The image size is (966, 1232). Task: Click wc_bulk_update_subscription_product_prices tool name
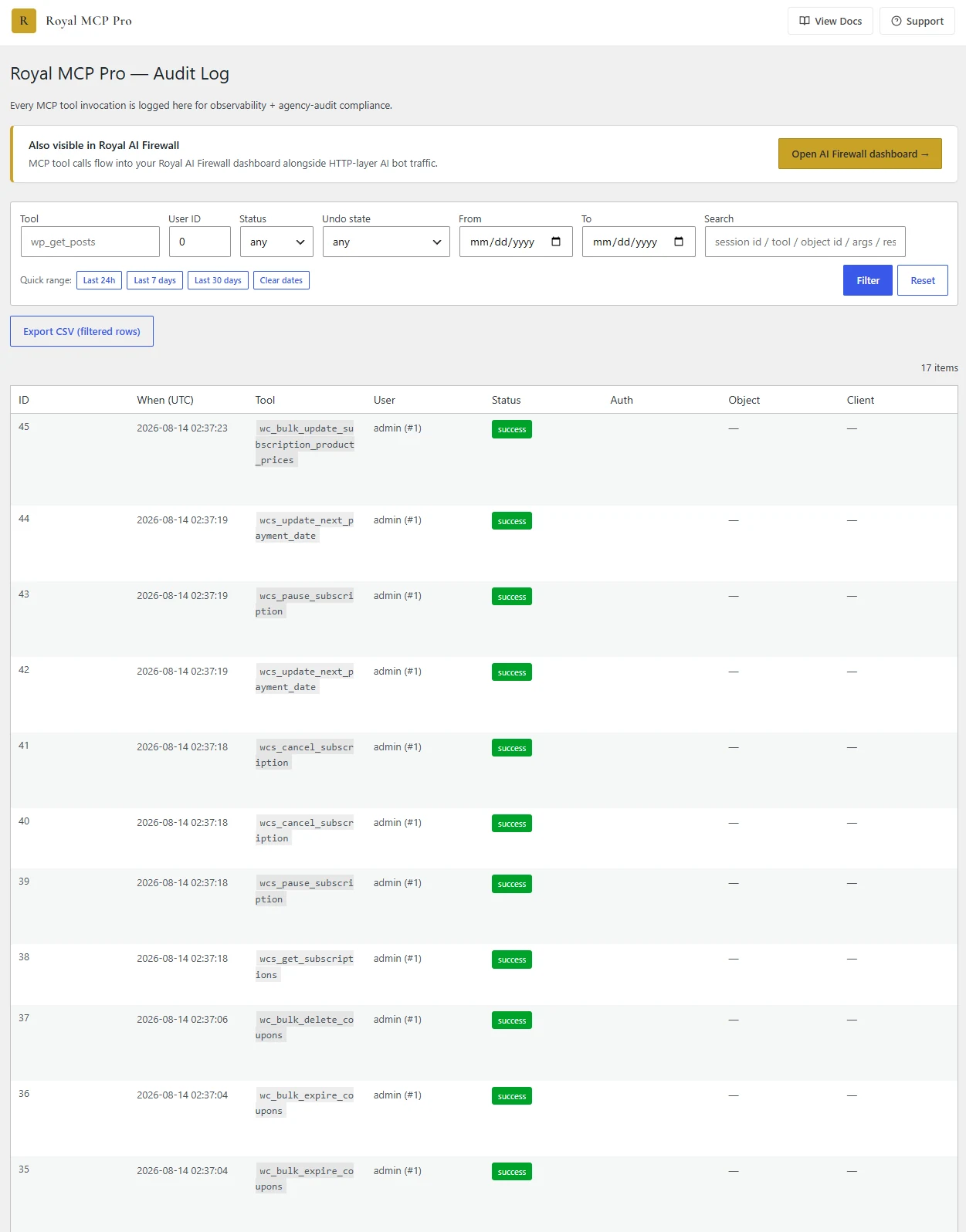pyautogui.click(x=305, y=444)
